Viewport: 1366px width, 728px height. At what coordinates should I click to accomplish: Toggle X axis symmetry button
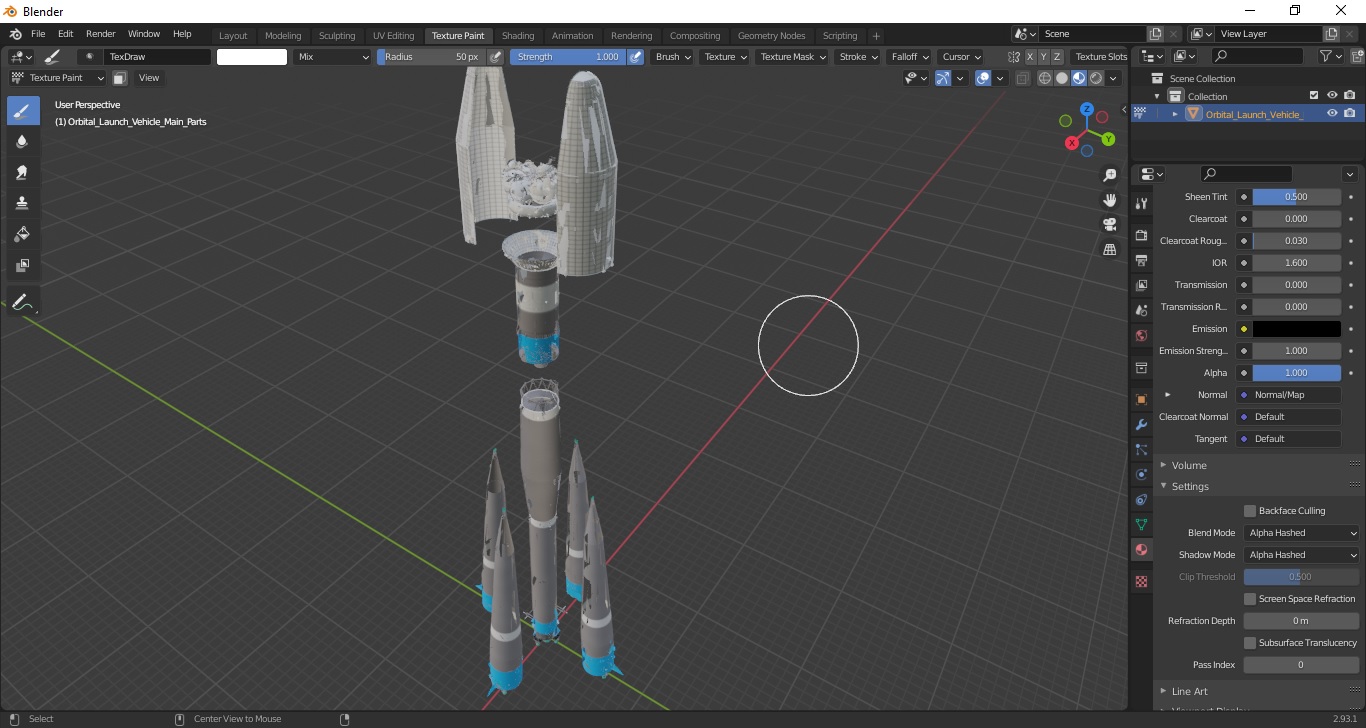(x=1030, y=57)
